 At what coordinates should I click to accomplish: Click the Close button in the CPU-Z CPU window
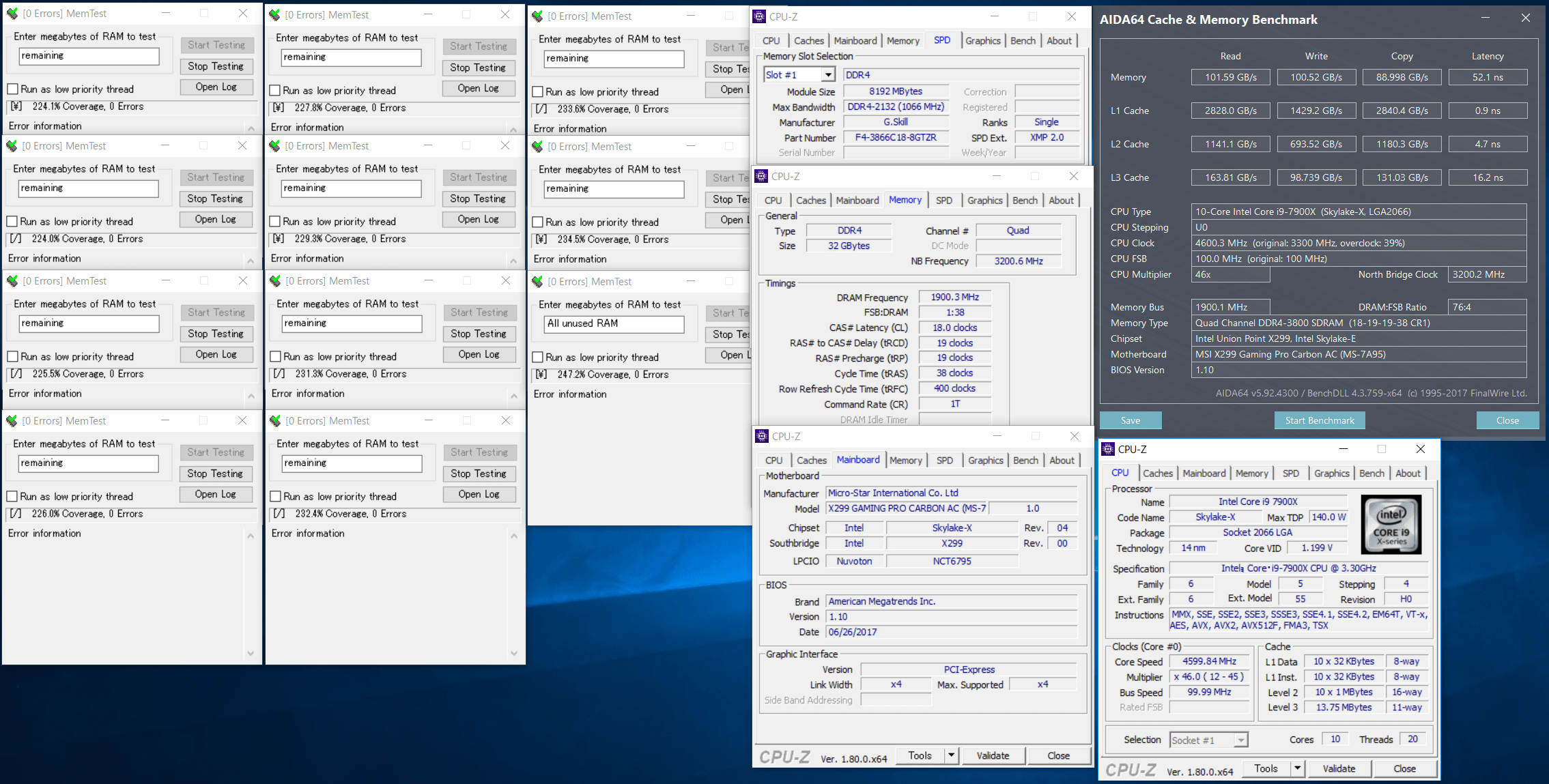(x=1405, y=768)
